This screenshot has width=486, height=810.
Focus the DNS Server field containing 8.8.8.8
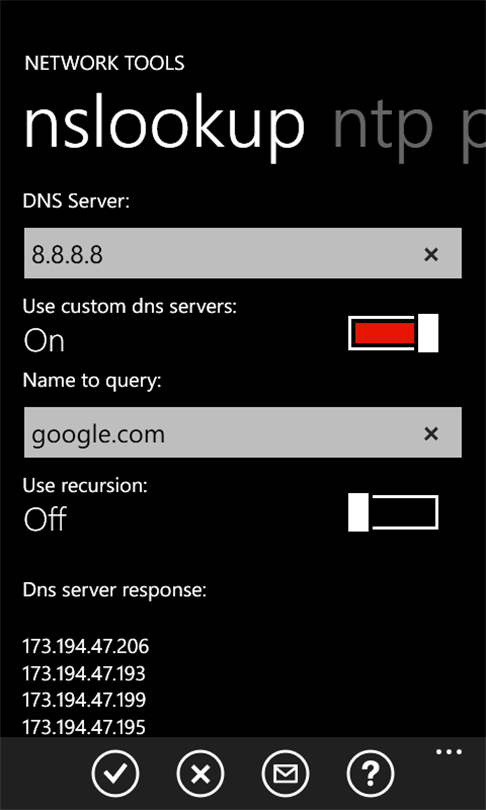coord(243,253)
